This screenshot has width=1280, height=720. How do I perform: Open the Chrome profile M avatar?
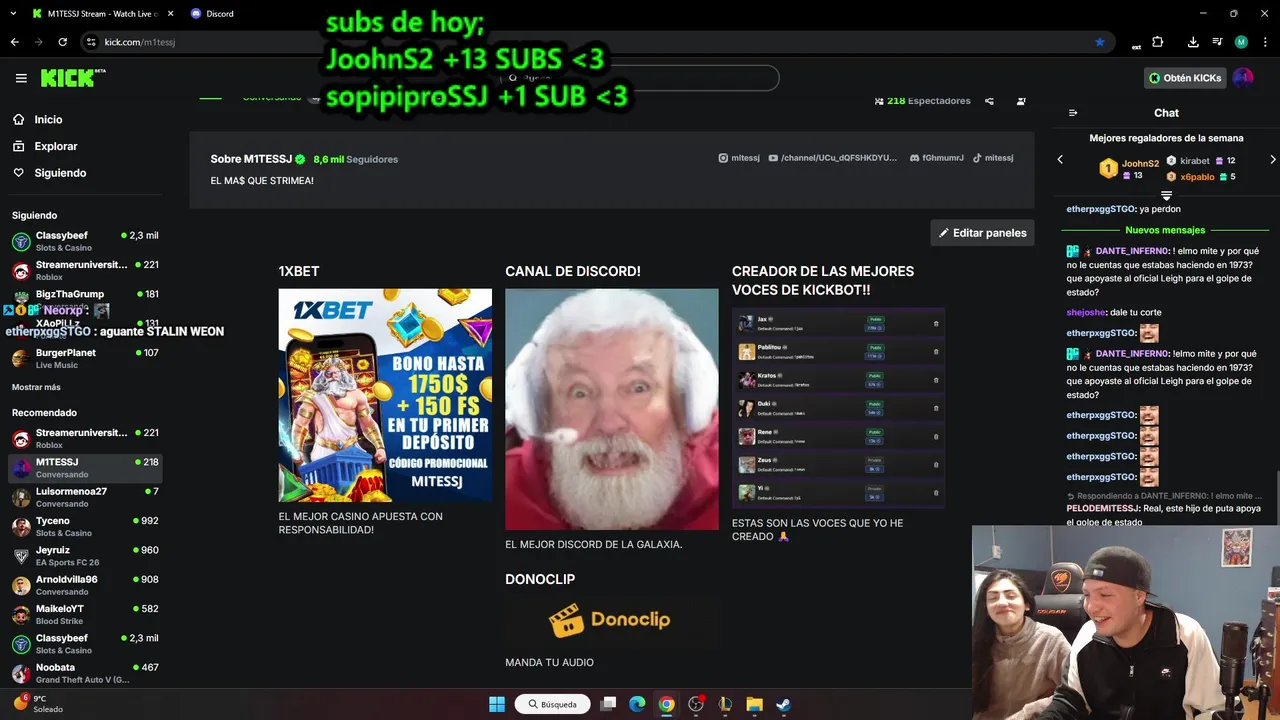(x=1241, y=42)
